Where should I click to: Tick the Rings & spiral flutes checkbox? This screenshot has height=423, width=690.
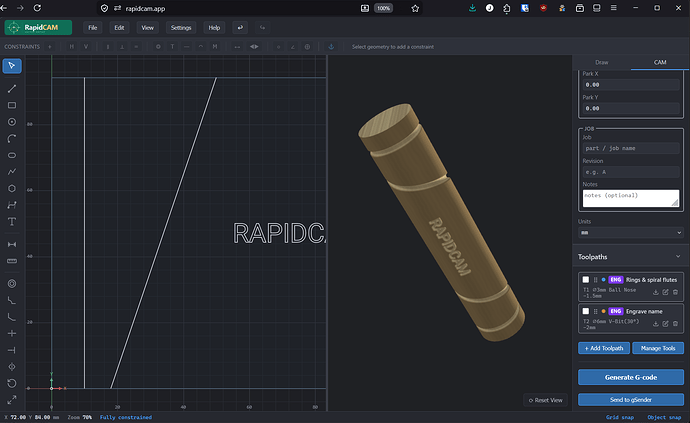pyautogui.click(x=586, y=280)
